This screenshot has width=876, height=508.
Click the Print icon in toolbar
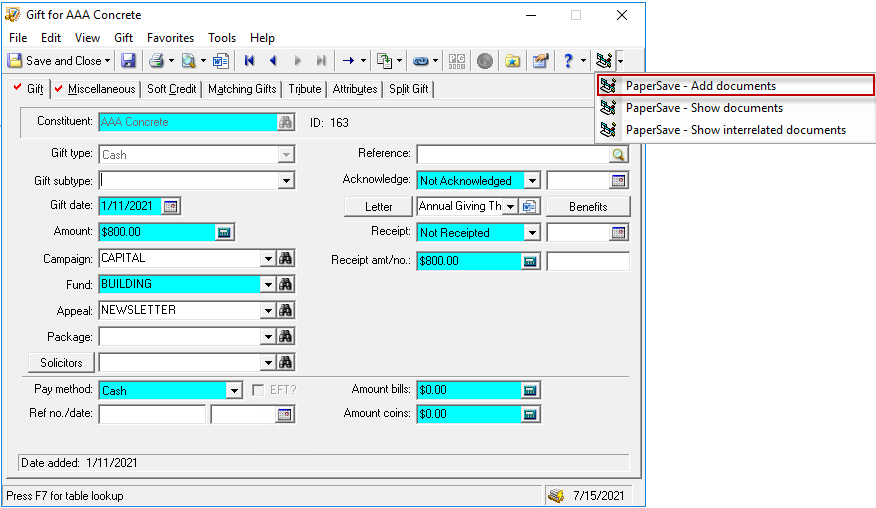point(157,61)
